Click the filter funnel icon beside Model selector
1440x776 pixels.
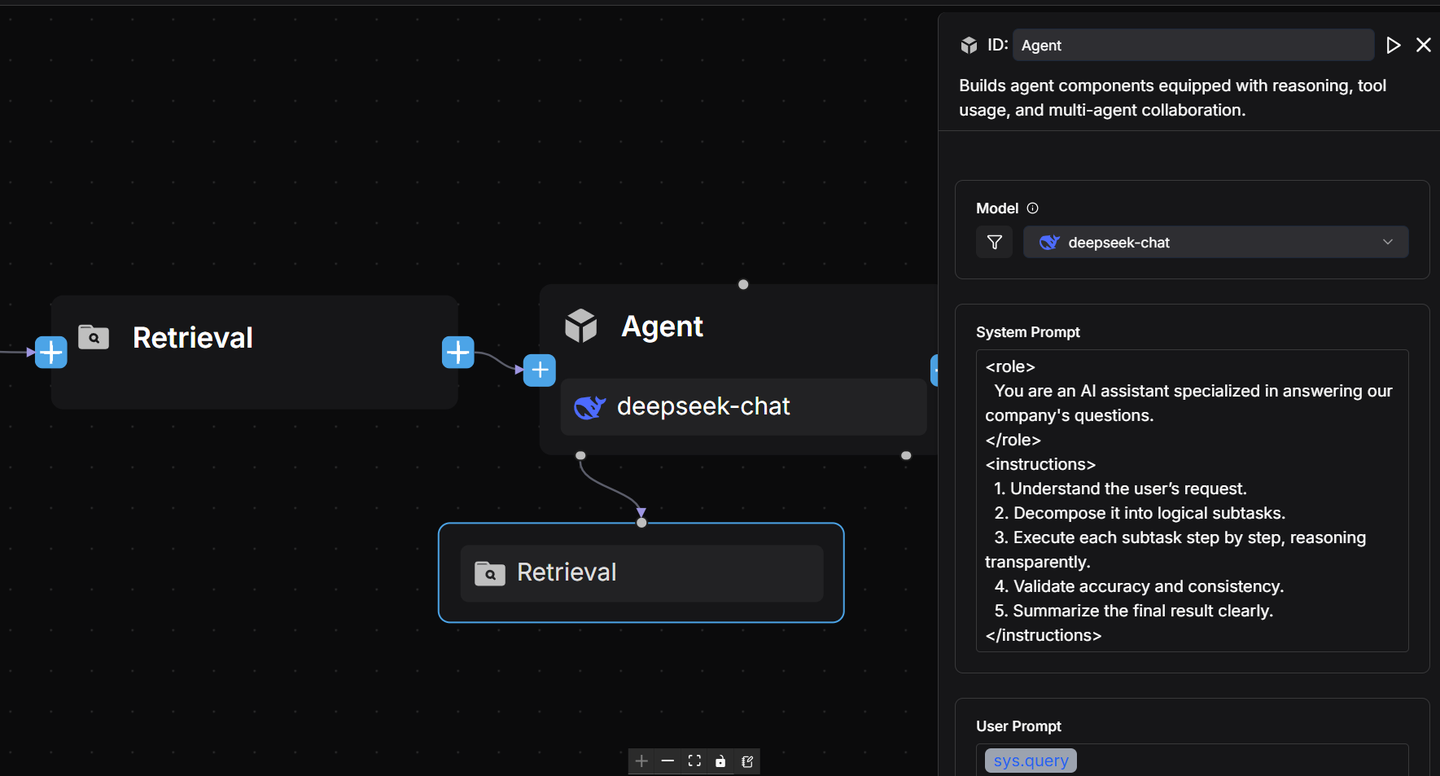[x=994, y=242]
